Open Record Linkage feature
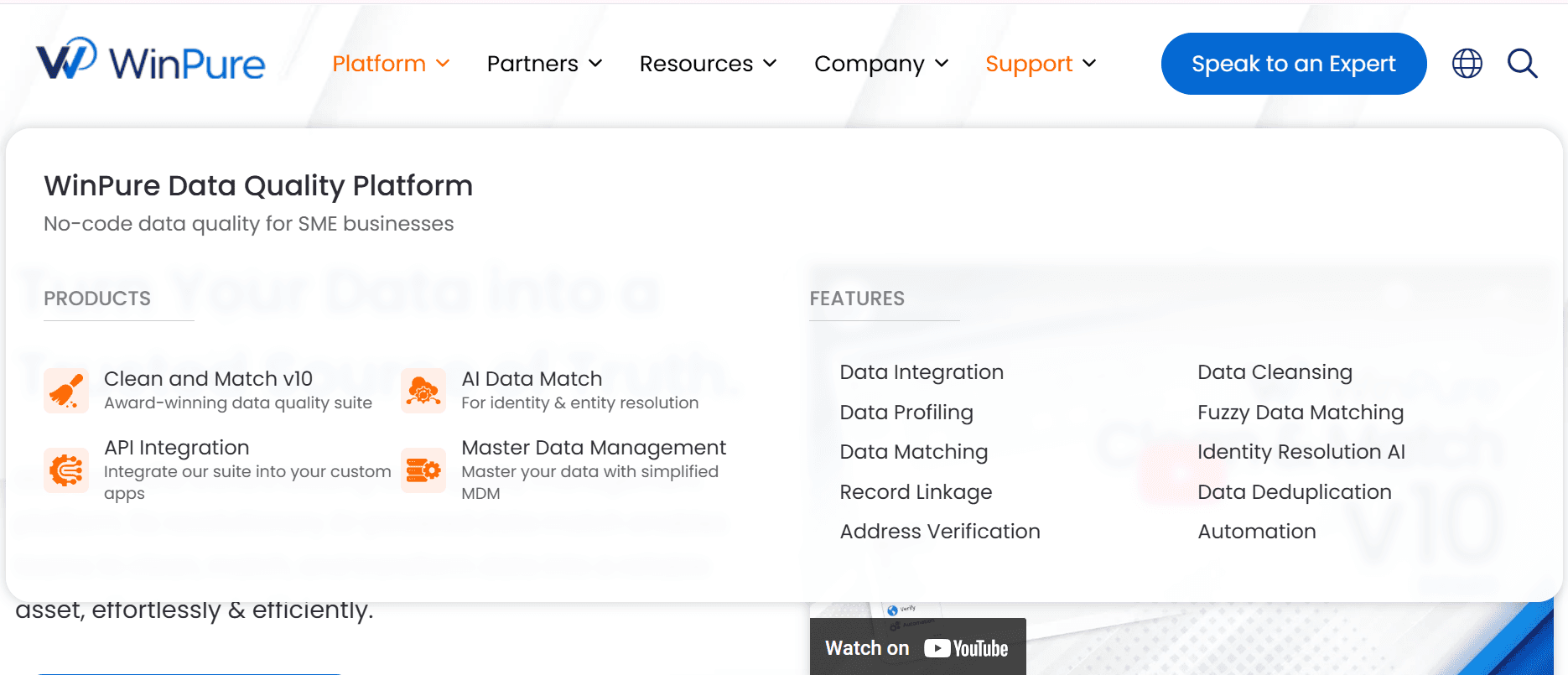Image resolution: width=1568 pixels, height=675 pixels. (x=916, y=492)
